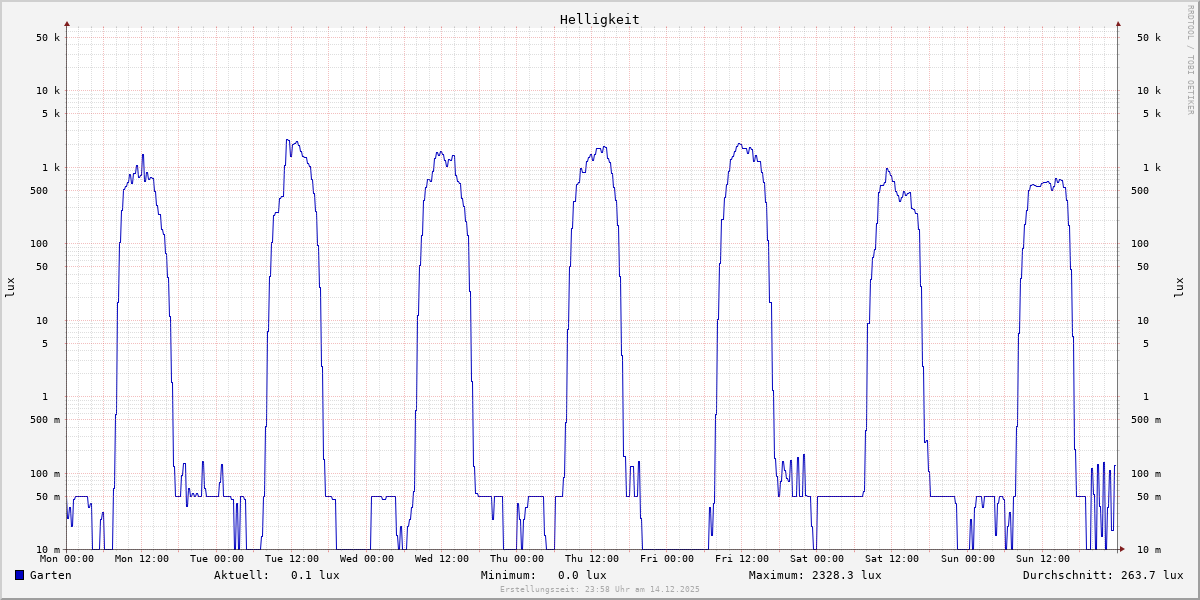Click the arrowhead atop the left y-axis
This screenshot has height=600, width=1200.
coord(67,23)
